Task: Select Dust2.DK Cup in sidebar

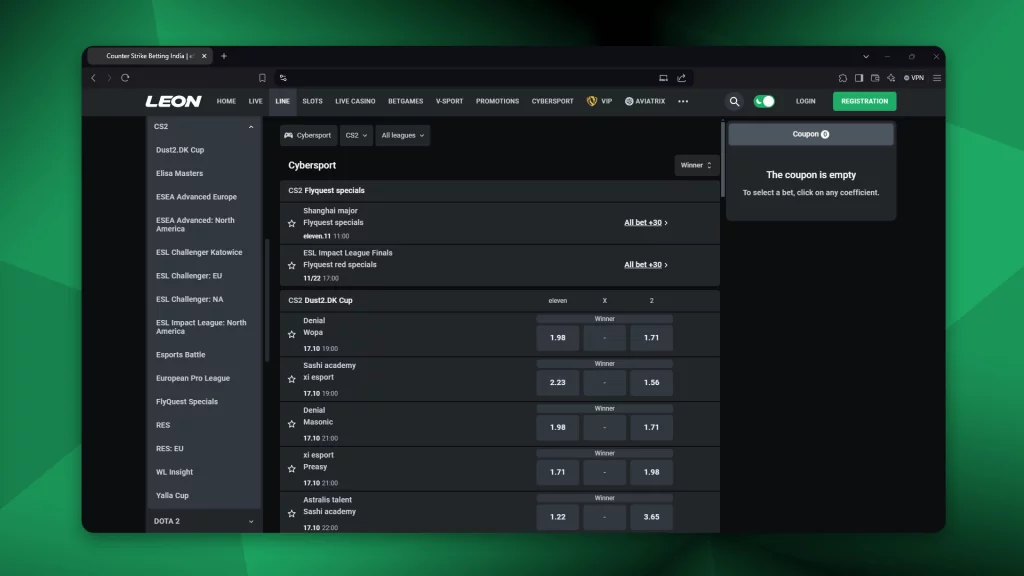Action: [180, 150]
